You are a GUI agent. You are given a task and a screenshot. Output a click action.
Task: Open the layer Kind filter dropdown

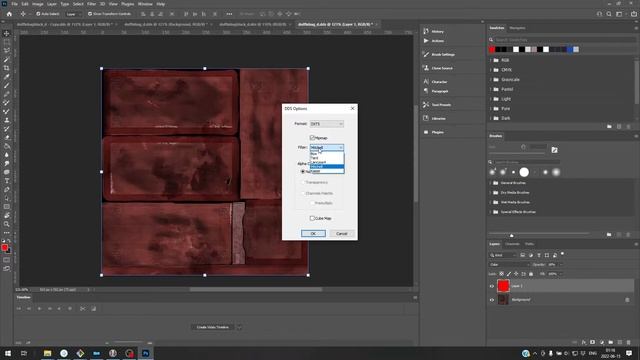(503, 255)
